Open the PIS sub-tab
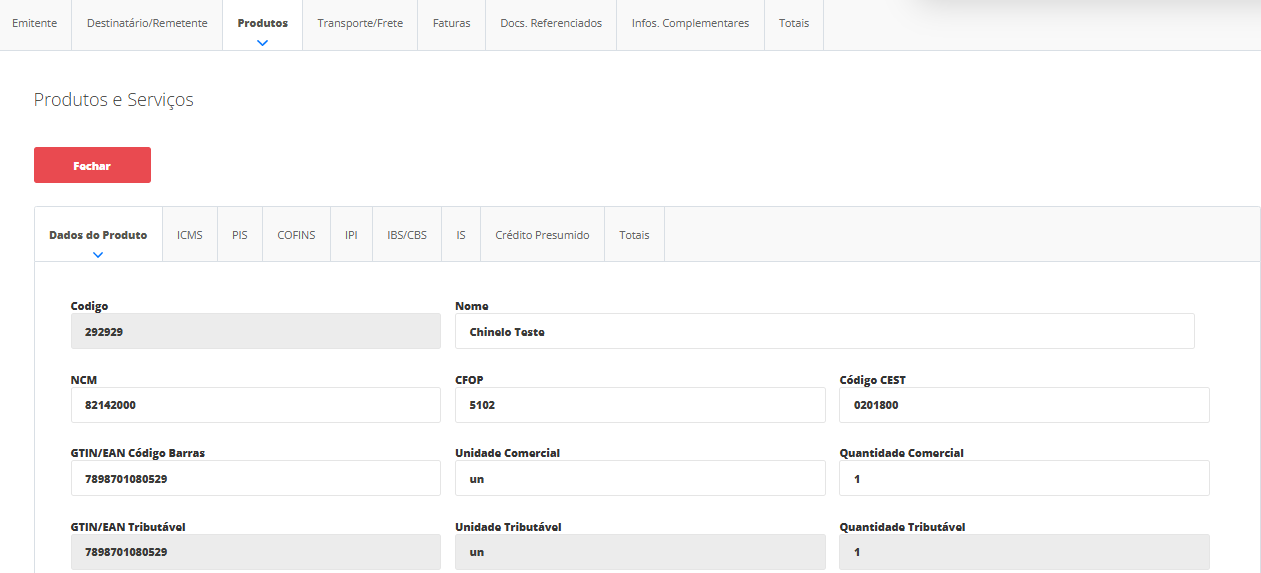Image resolution: width=1261 pixels, height=573 pixels. [240, 235]
